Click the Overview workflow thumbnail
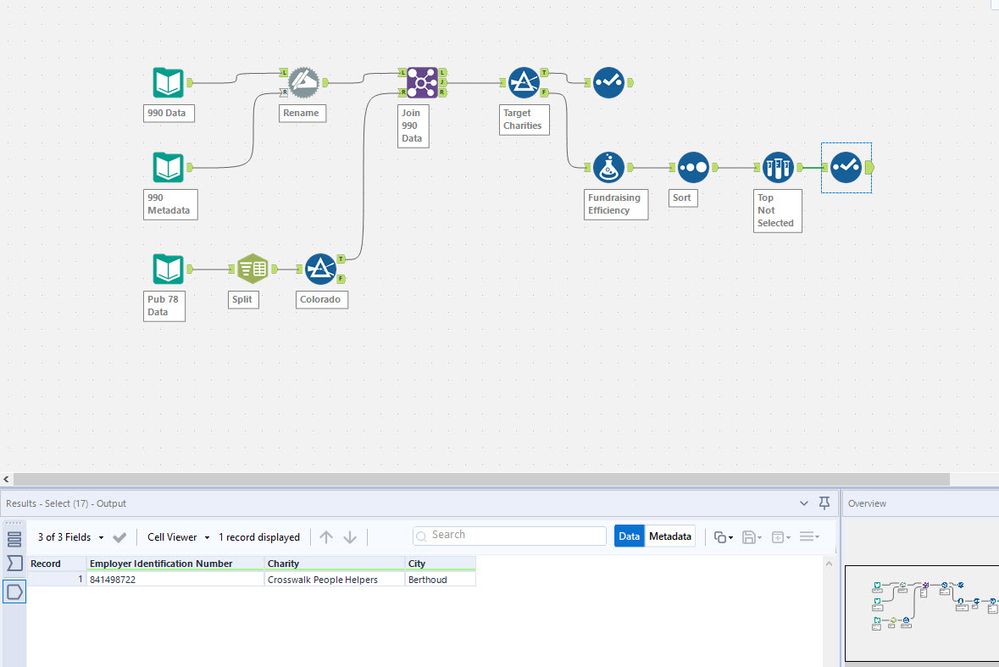This screenshot has width=999, height=667. (921, 613)
